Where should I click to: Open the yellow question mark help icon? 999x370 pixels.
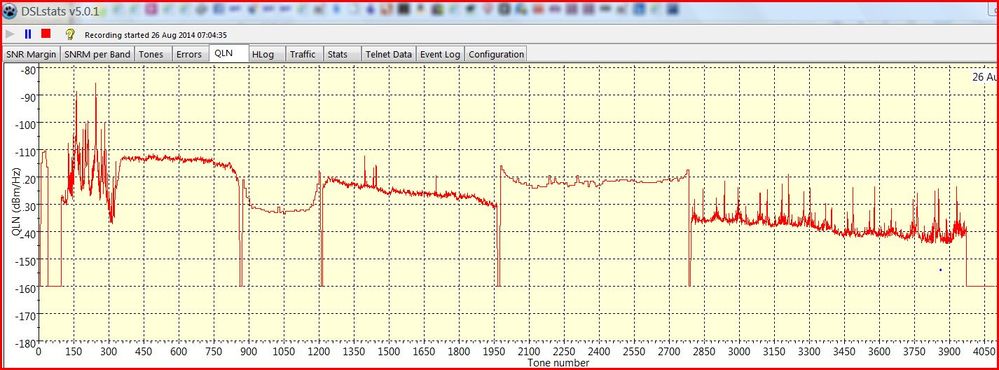tap(71, 34)
